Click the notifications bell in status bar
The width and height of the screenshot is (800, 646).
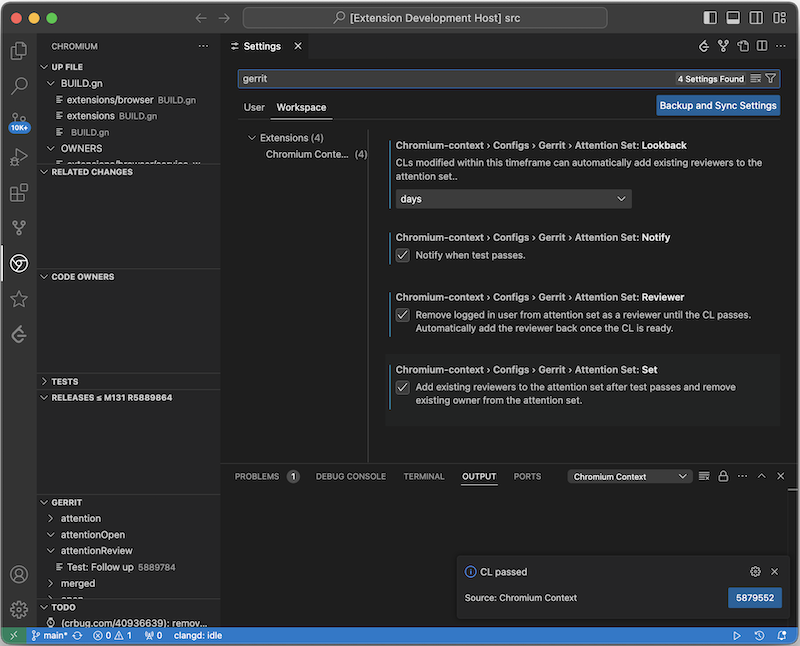(x=782, y=636)
